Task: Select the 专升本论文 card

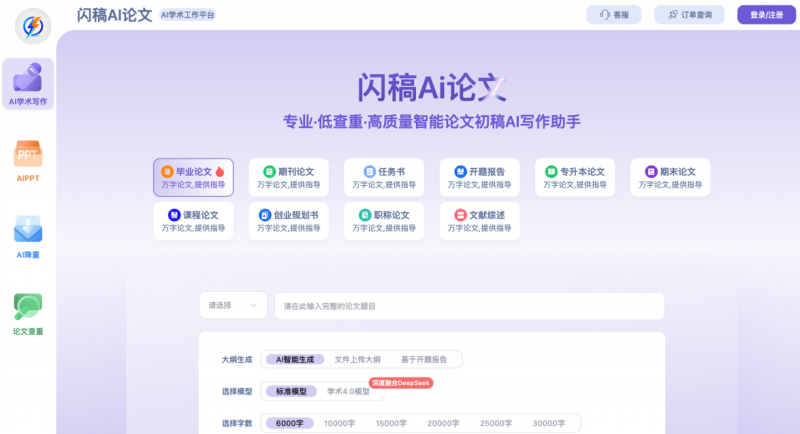Action: [x=575, y=177]
